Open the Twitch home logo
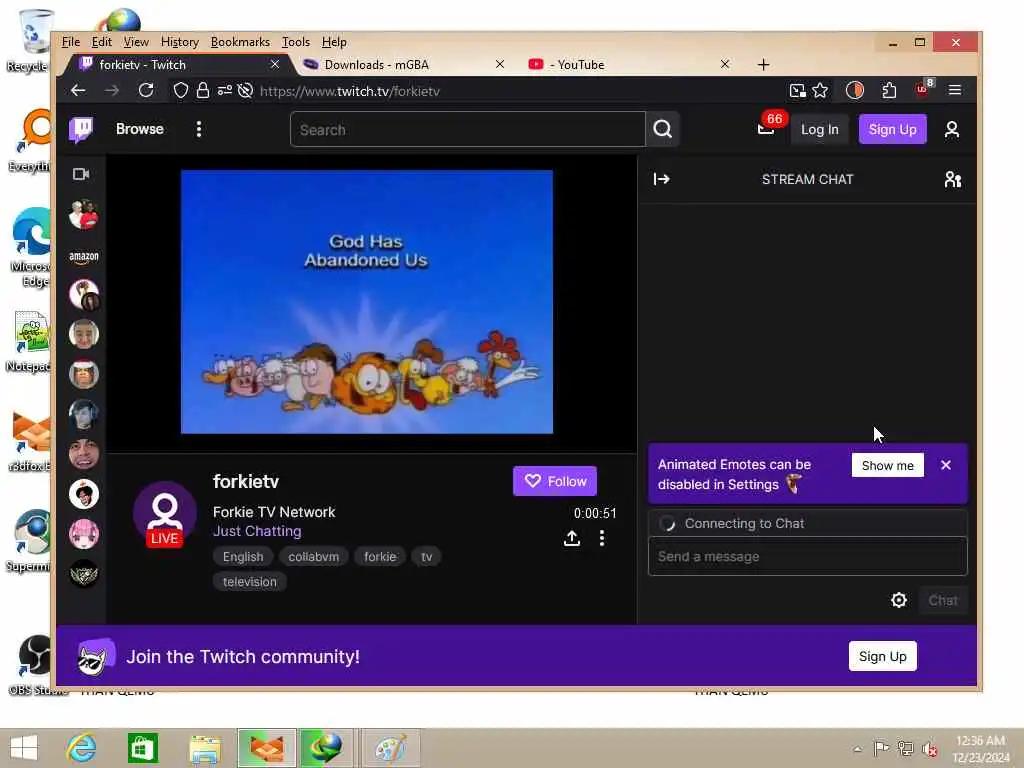 (x=81, y=129)
